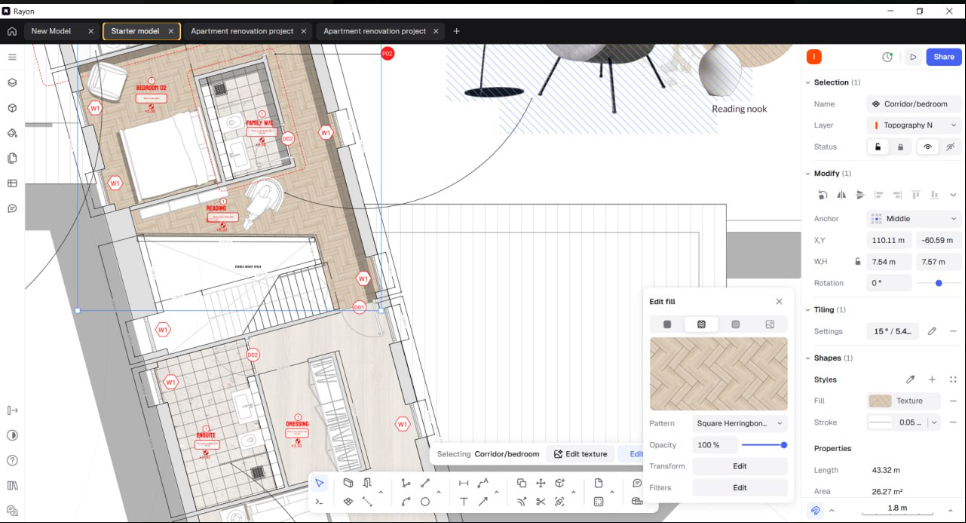Collapse the Tiling section
Image resolution: width=966 pixels, height=523 pixels.
[x=808, y=310]
